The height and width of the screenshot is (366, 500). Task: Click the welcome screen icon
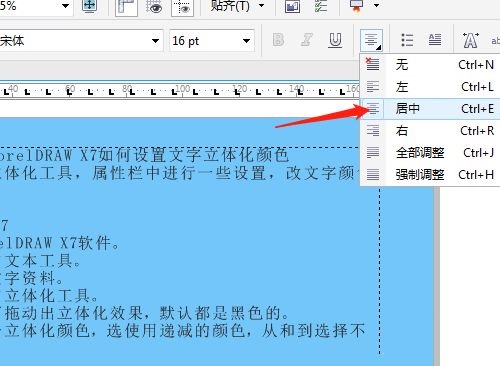292,6
